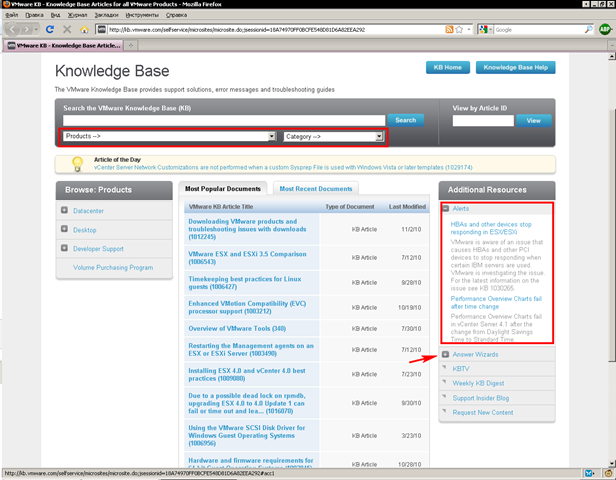Image resolution: width=616 pixels, height=480 pixels.
Task: Click the blue Search button
Action: coord(405,120)
